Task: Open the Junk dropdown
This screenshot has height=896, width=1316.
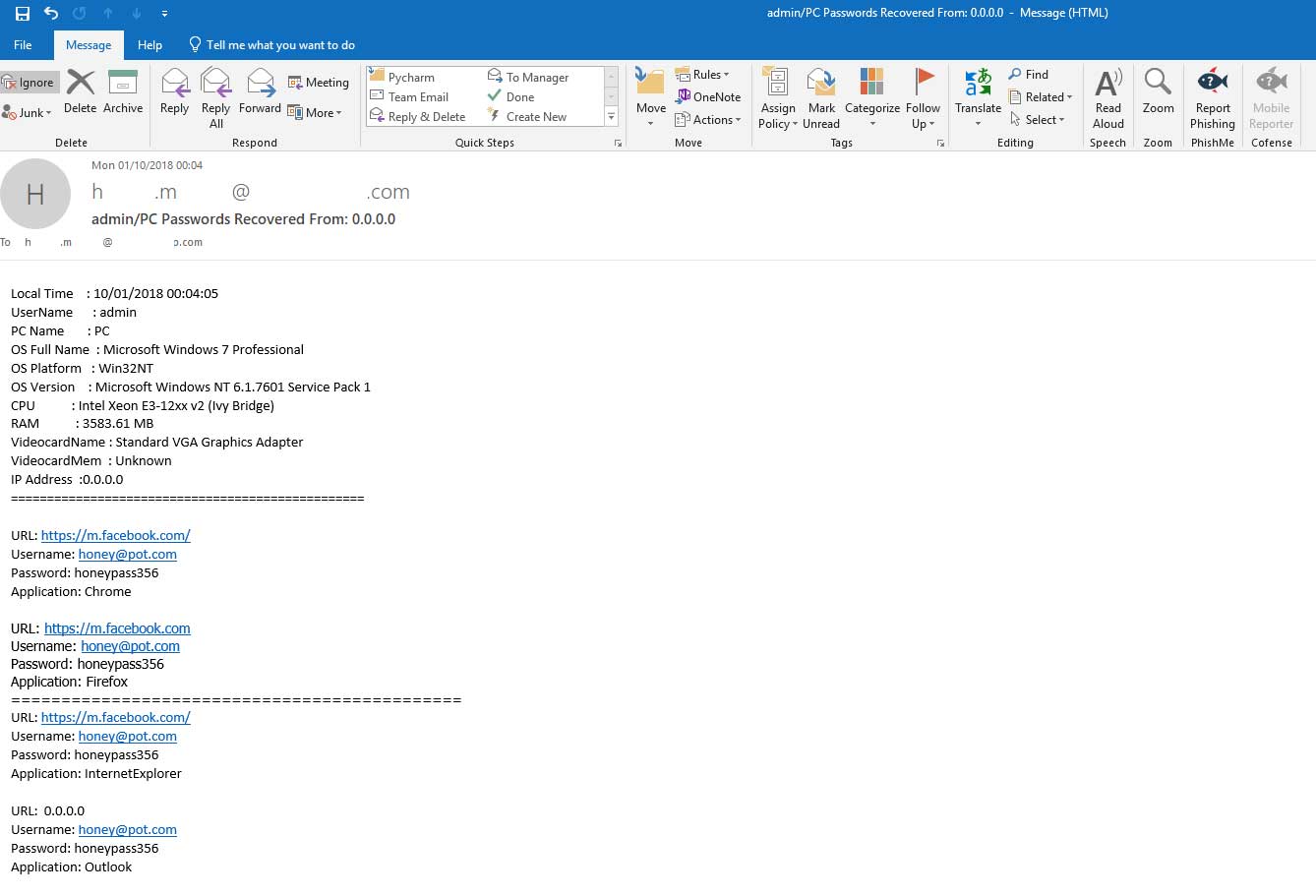Action: (x=28, y=113)
